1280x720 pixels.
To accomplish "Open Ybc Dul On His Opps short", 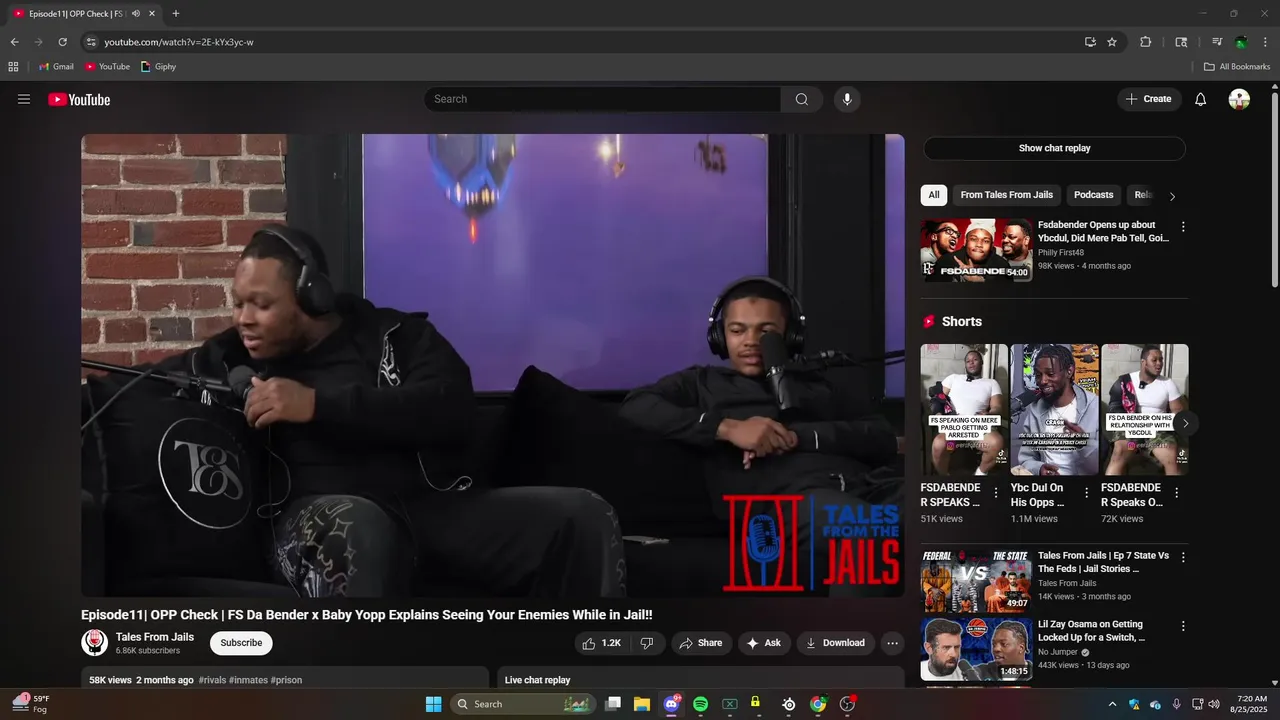I will point(1054,410).
